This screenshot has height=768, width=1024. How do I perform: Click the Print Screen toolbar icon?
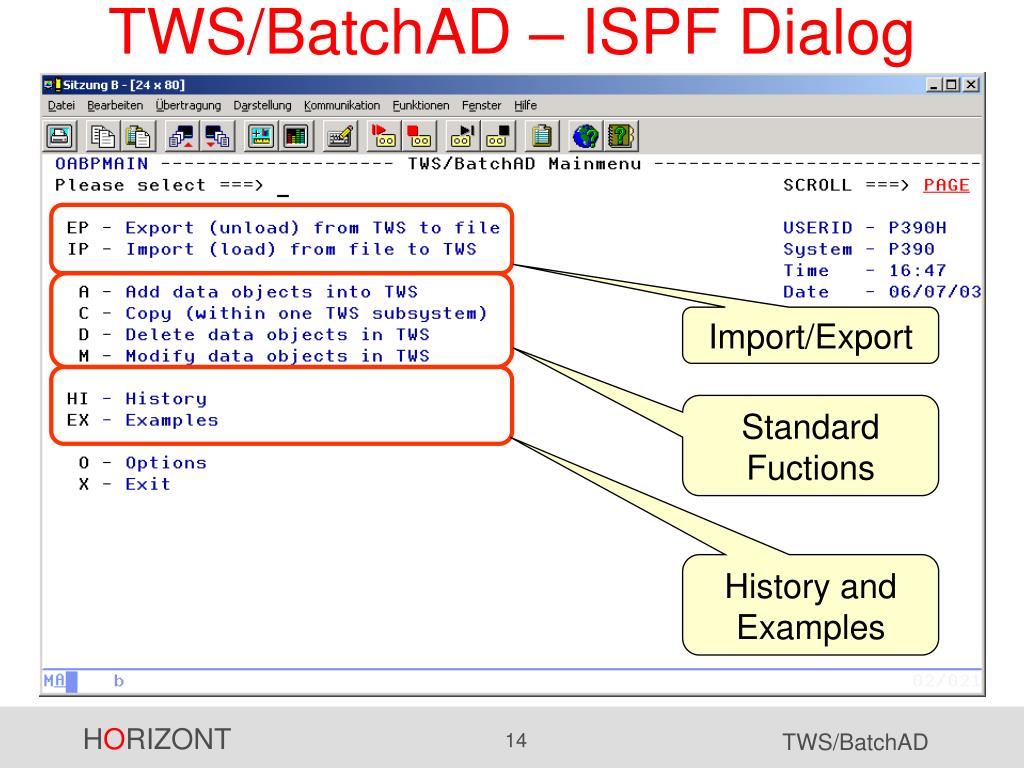point(60,136)
